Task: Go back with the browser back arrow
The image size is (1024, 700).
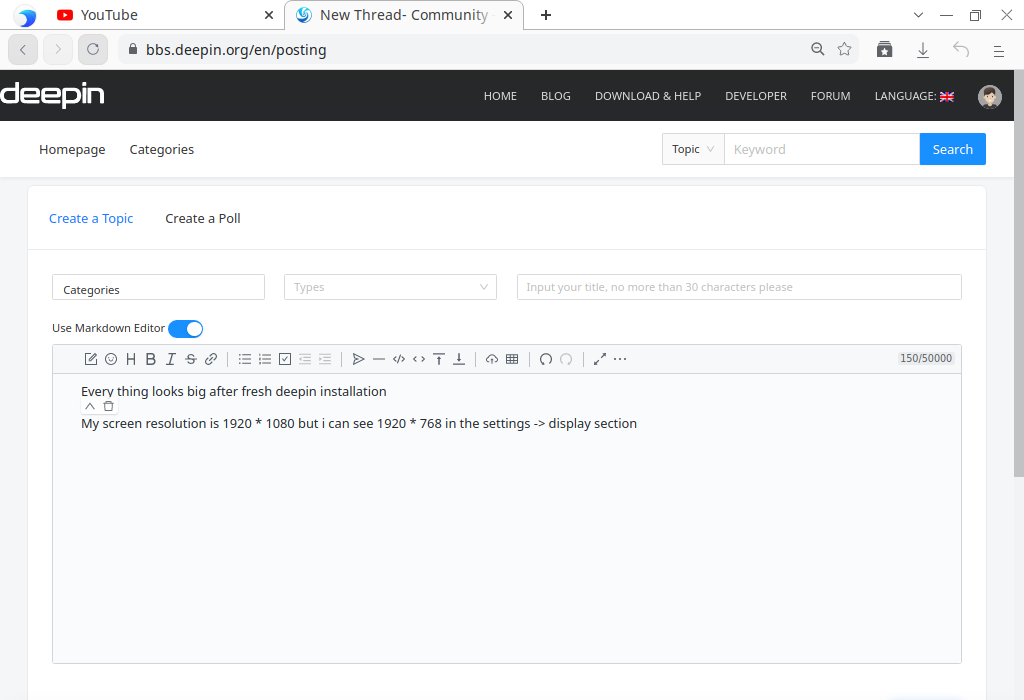Action: pos(23,50)
